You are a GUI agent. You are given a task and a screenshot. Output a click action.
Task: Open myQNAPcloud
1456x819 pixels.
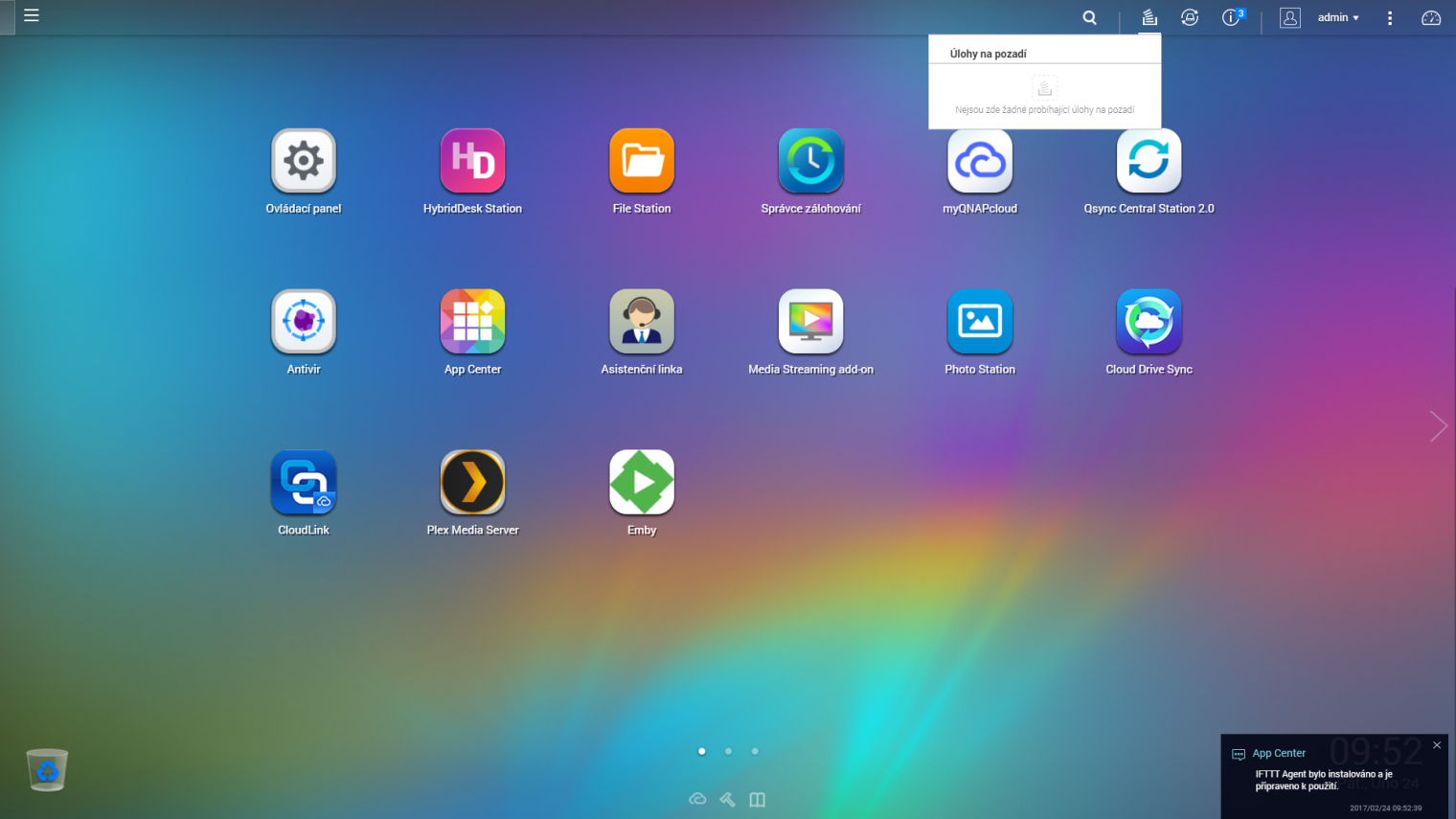click(x=980, y=161)
